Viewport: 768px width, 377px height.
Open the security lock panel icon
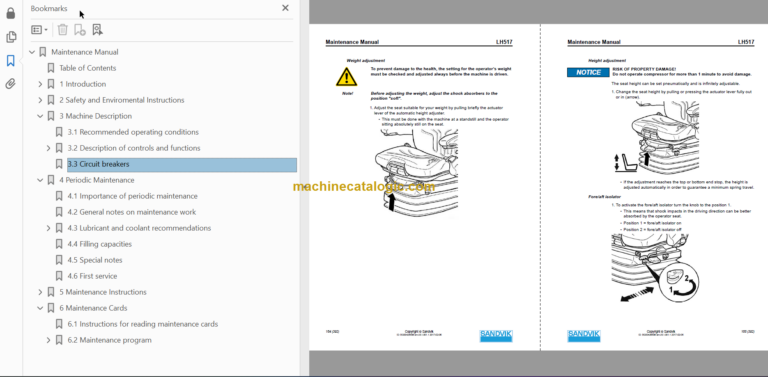11,13
